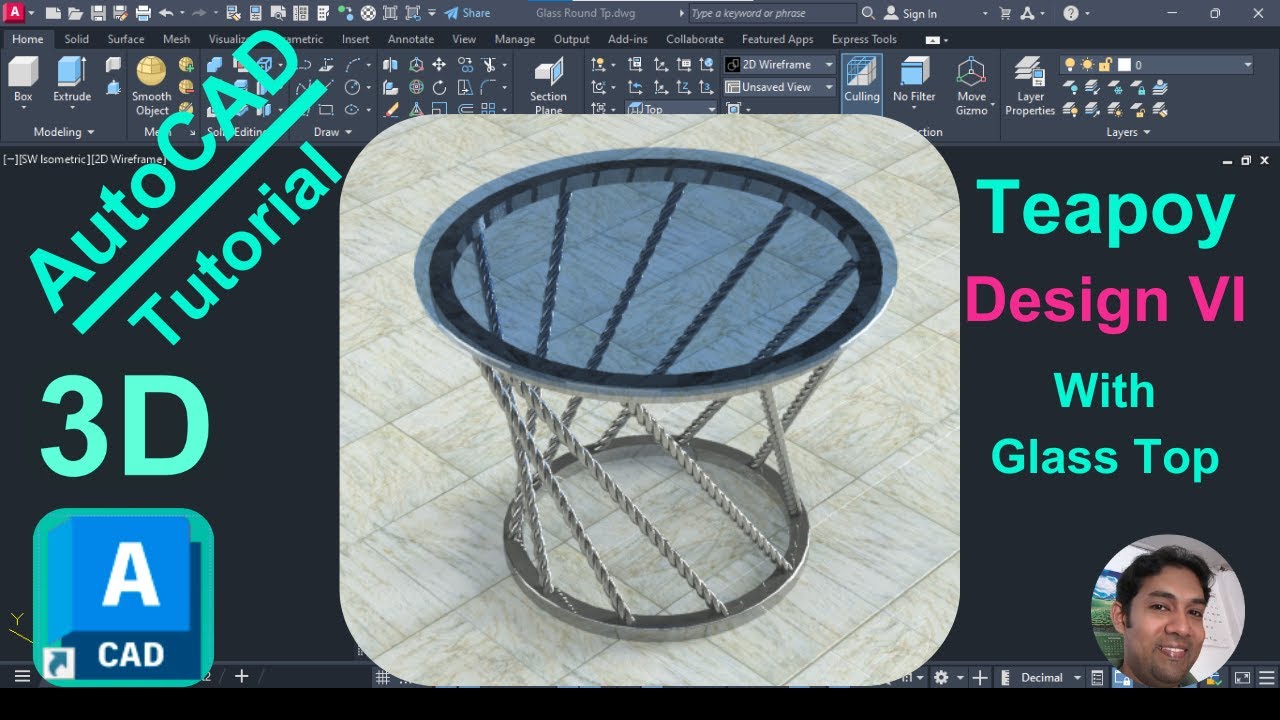Click the No Filter selection tool
Image resolution: width=1280 pixels, height=720 pixels.
point(914,80)
